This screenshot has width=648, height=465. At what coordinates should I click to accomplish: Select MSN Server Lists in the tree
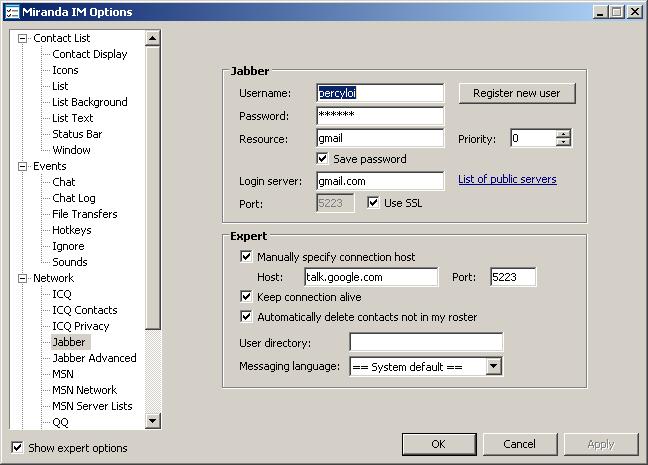92,406
